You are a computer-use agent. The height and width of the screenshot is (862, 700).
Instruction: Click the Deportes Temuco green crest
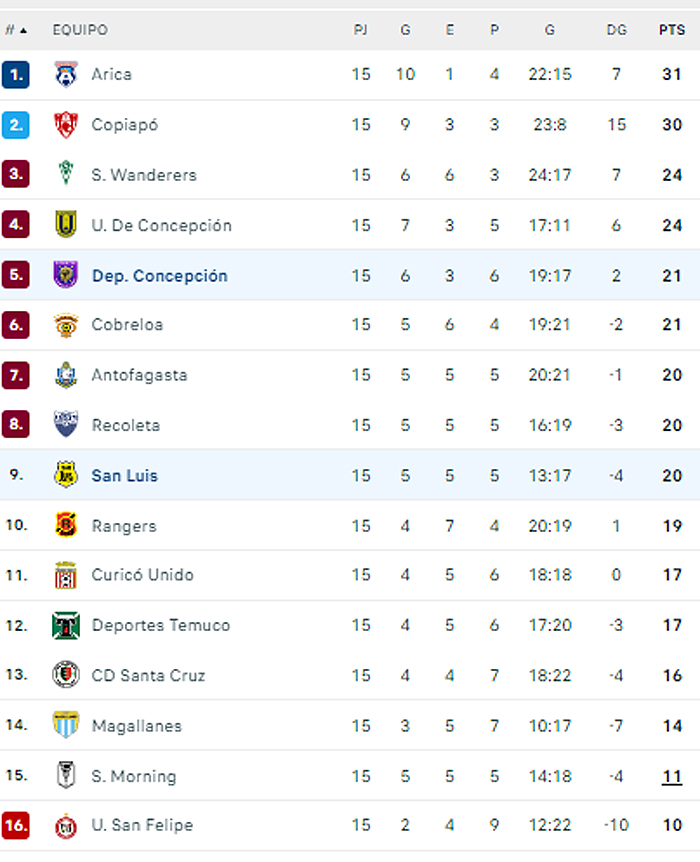coord(66,626)
